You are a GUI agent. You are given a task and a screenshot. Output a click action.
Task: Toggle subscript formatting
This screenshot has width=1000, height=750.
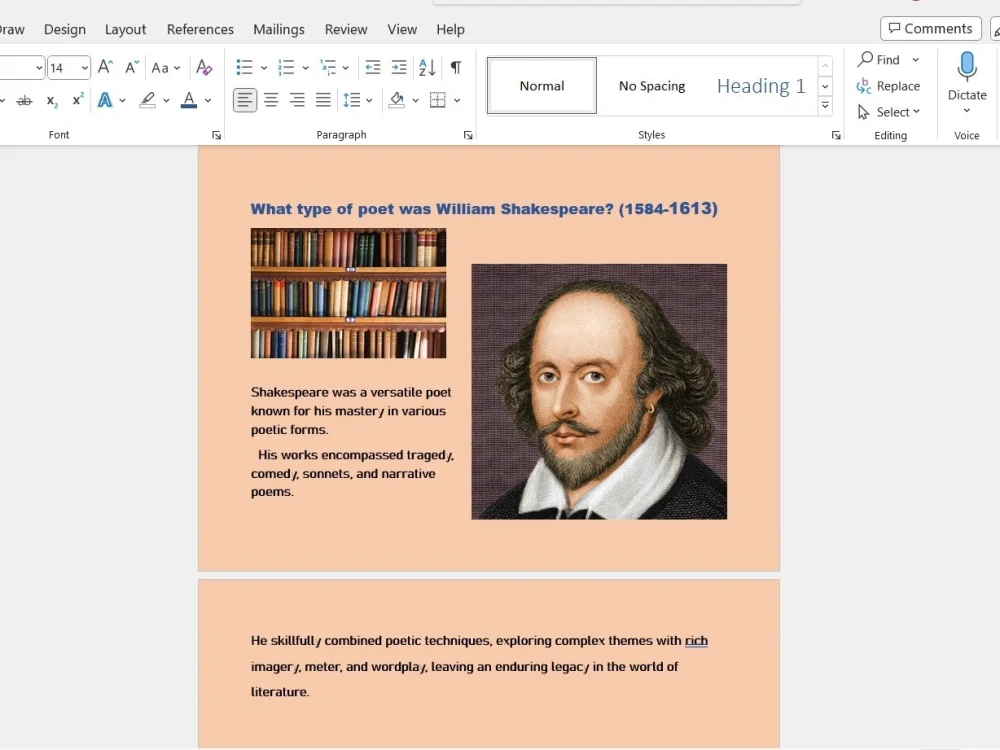coord(52,100)
